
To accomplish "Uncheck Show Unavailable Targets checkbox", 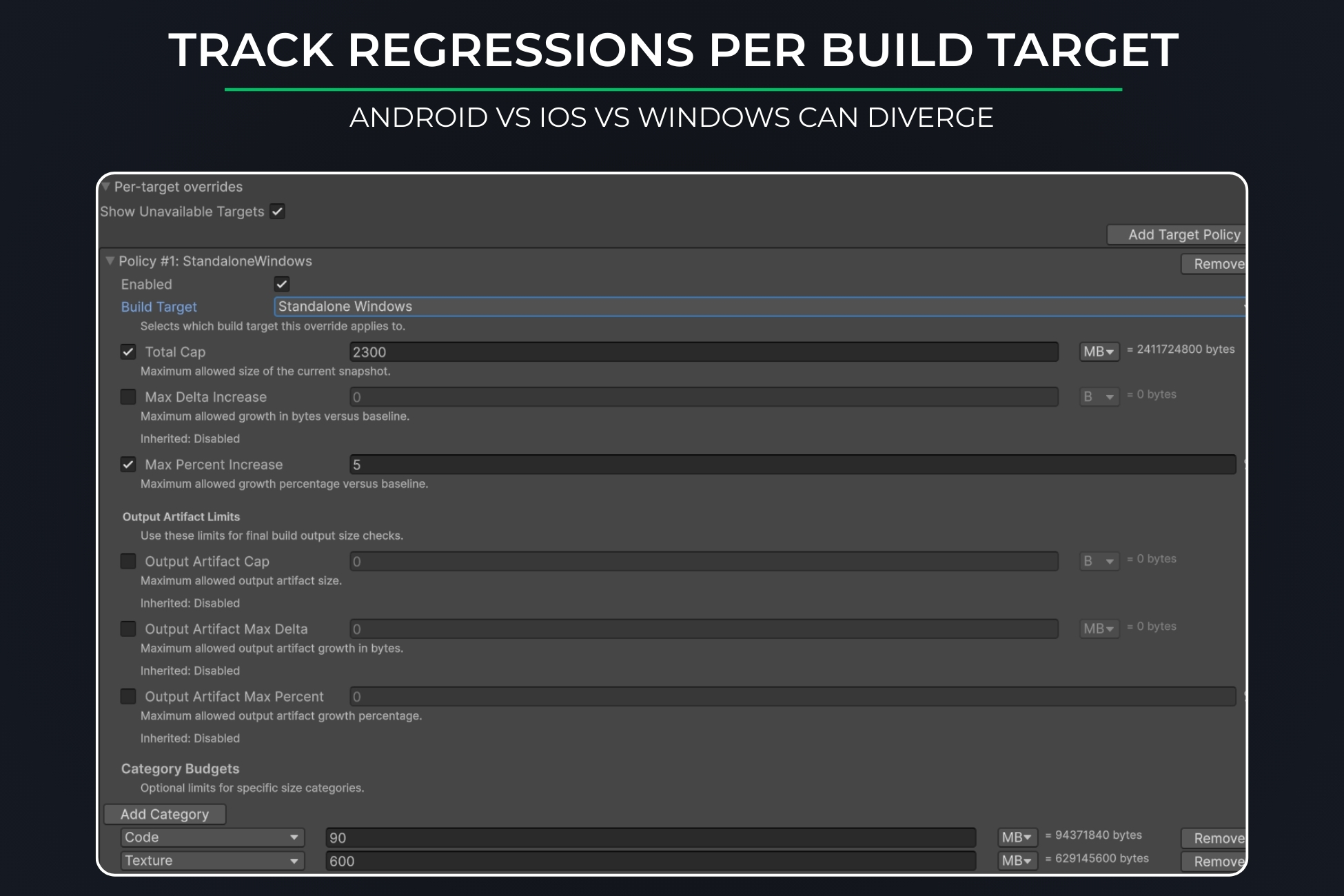I will 278,212.
